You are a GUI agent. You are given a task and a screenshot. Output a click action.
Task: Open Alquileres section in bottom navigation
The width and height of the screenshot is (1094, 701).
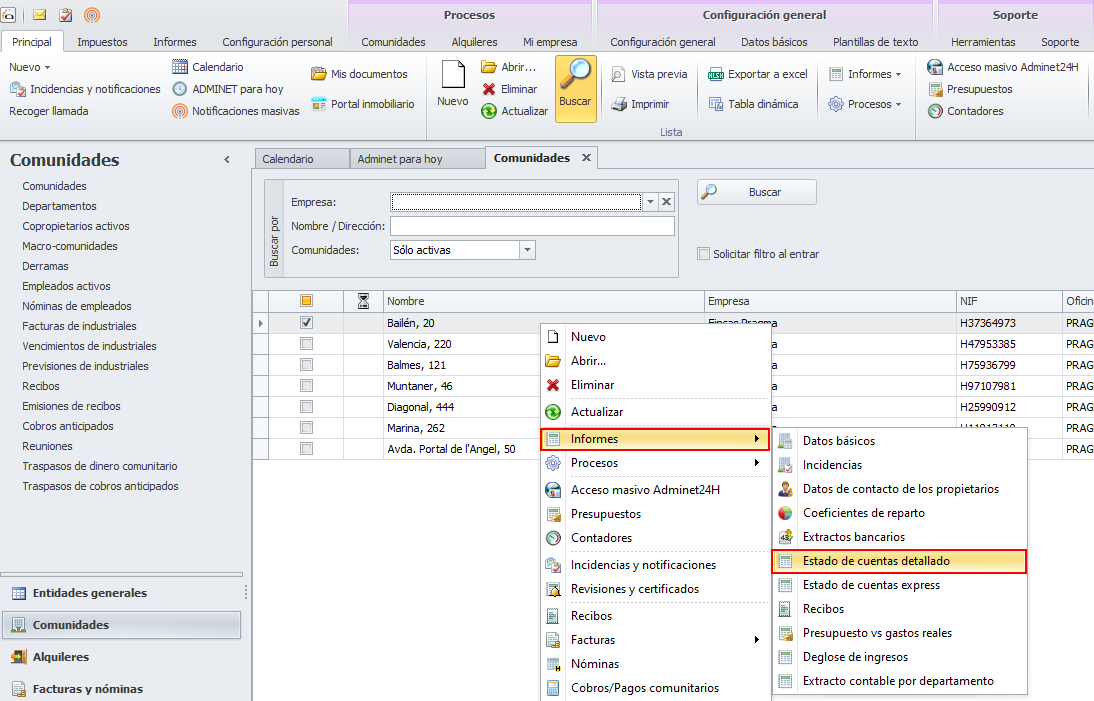coord(61,657)
